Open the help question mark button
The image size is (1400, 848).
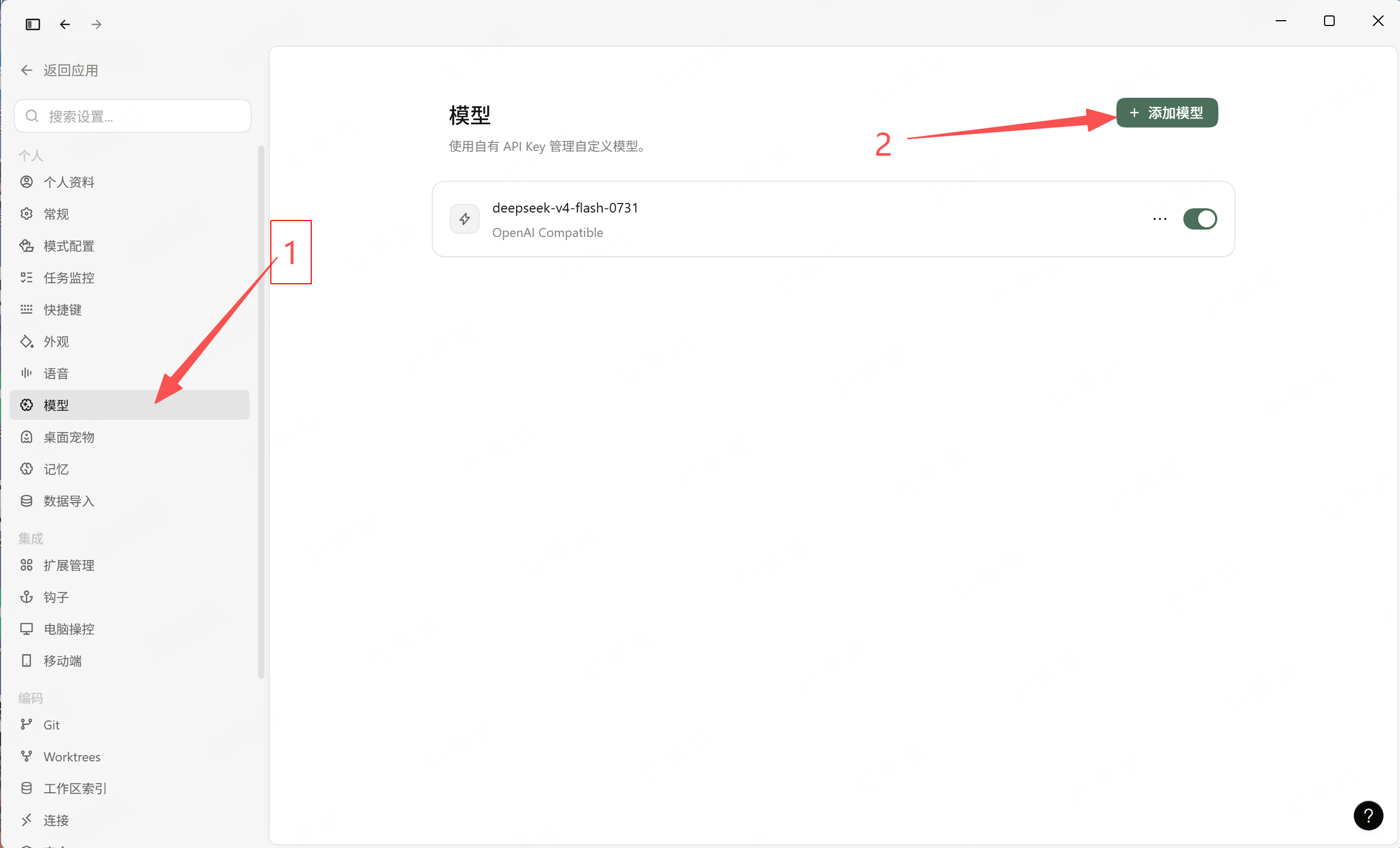[1368, 816]
